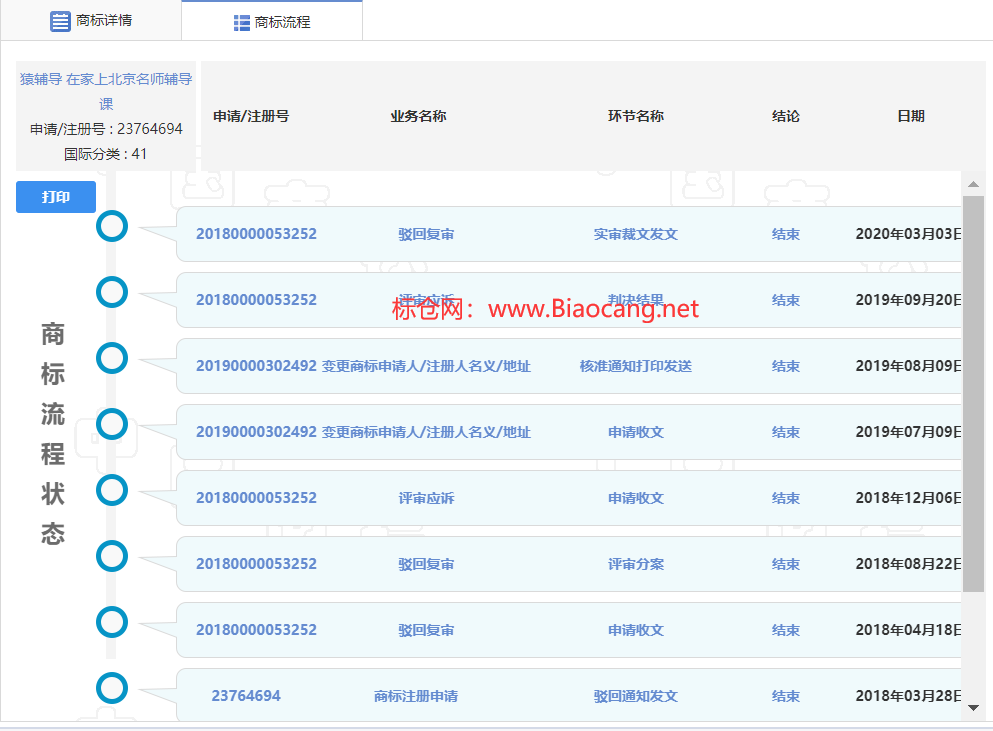Click 申请收文 in the 2019年07月09日 row
Screen dimensions: 993x731
coord(636,432)
